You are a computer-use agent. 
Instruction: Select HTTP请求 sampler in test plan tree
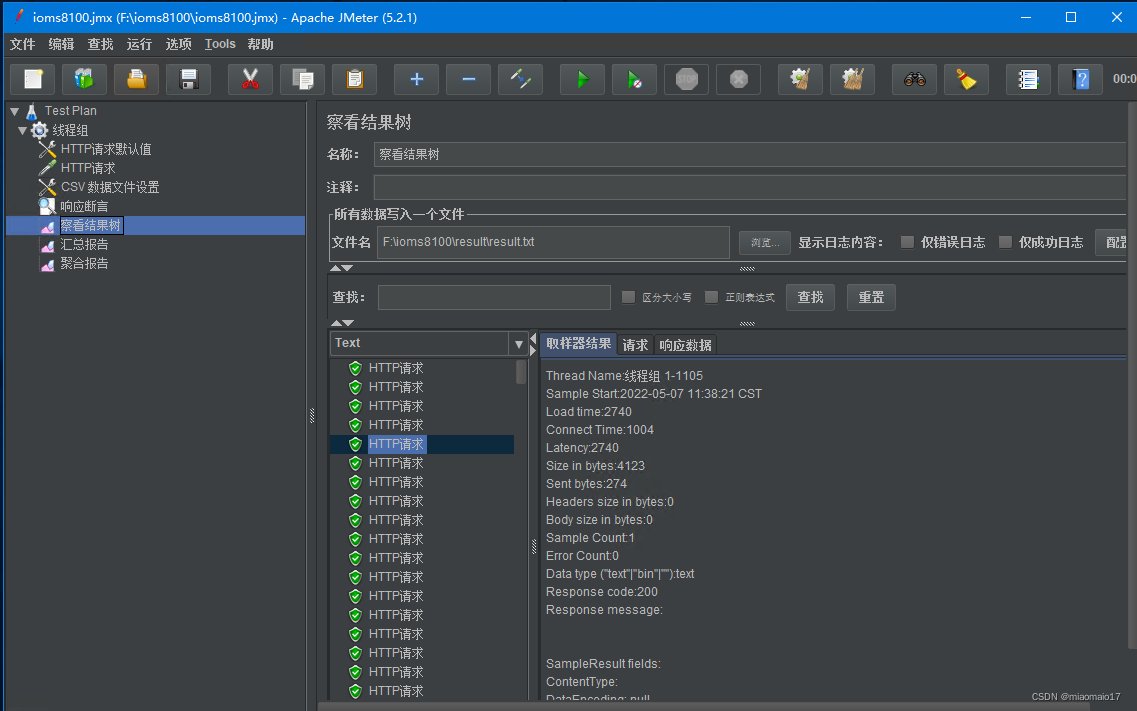[88, 168]
